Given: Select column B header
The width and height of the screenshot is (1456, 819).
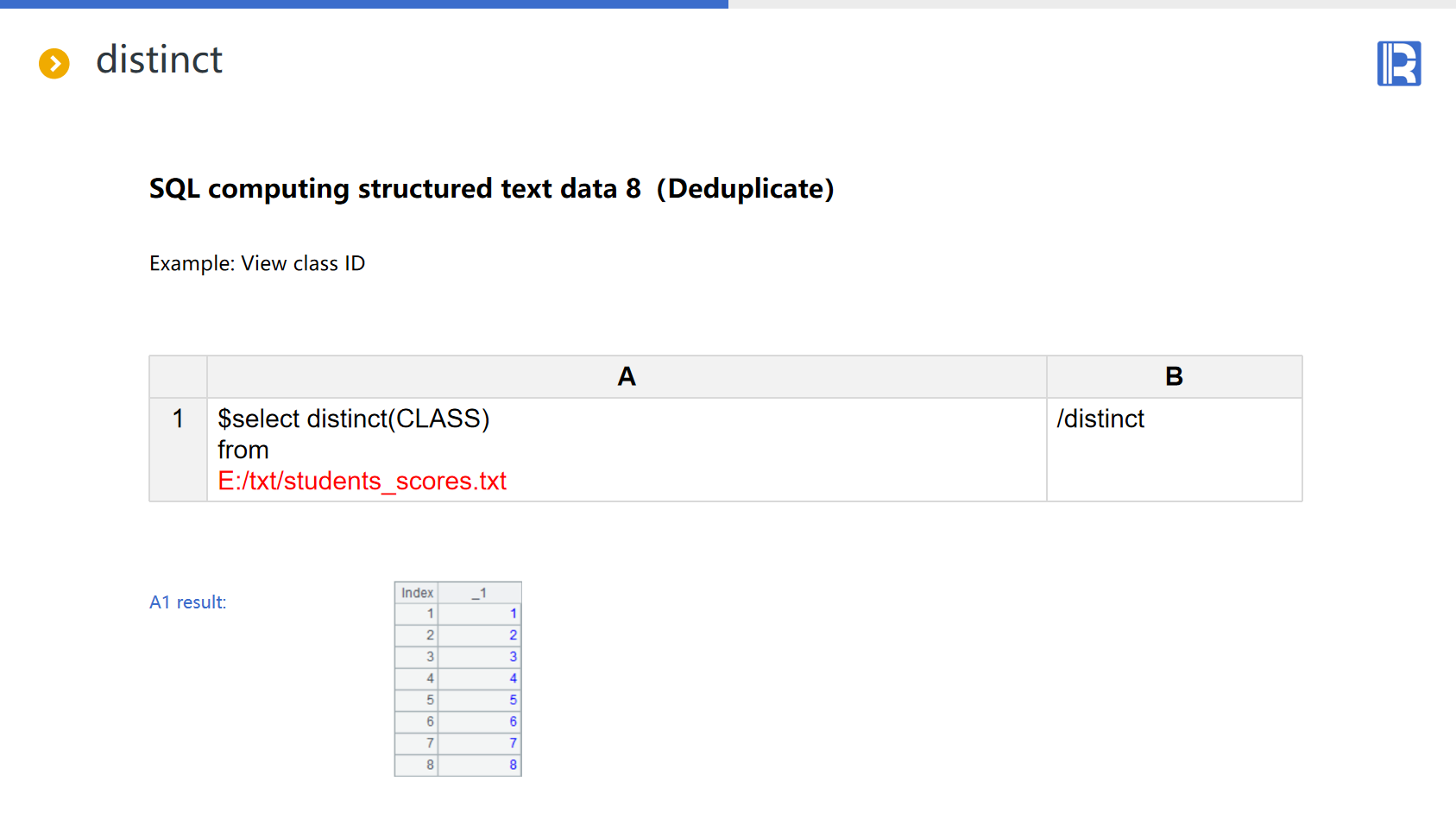Looking at the screenshot, I should tap(1174, 376).
